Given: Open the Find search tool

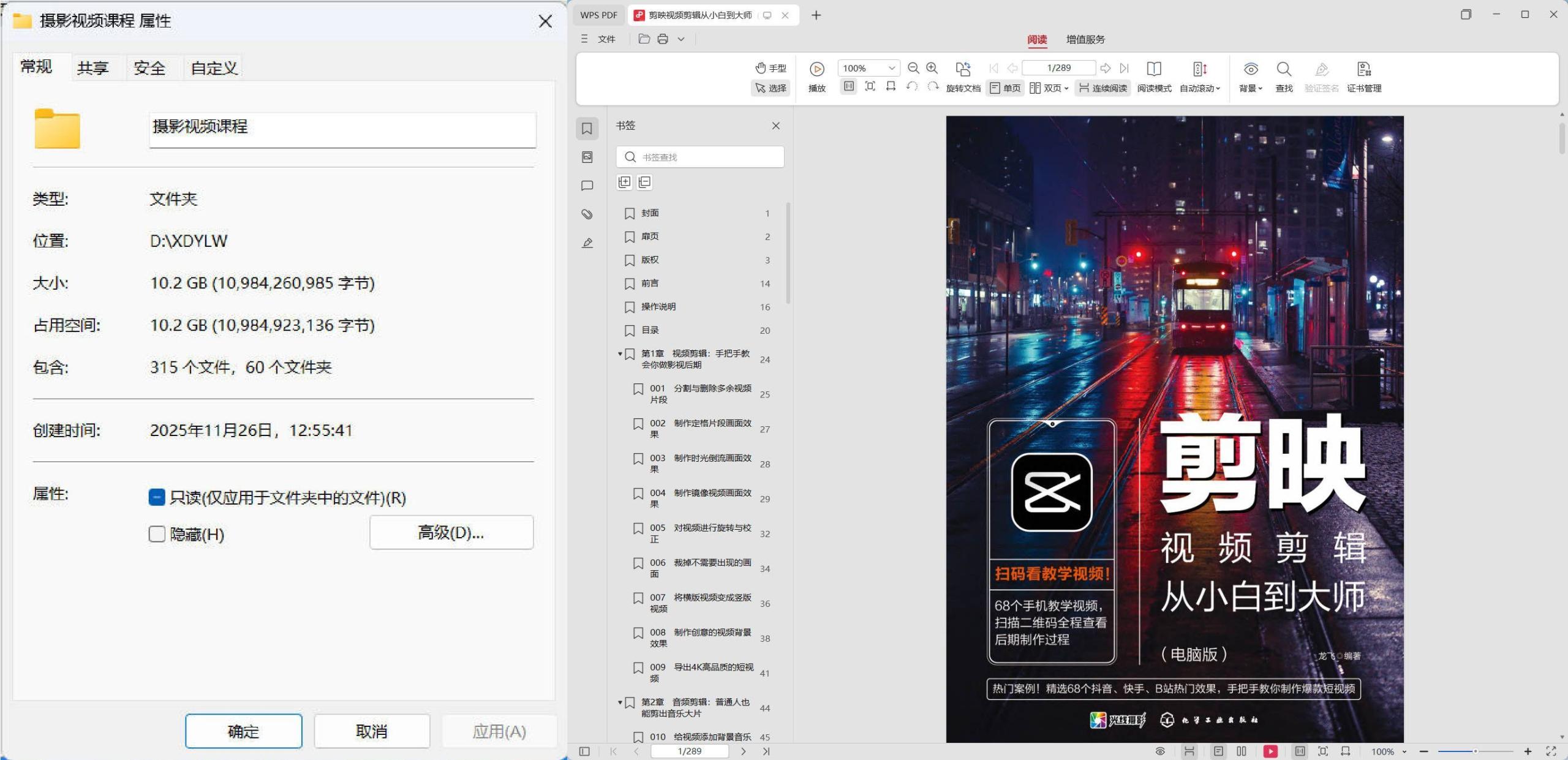Looking at the screenshot, I should [1283, 69].
